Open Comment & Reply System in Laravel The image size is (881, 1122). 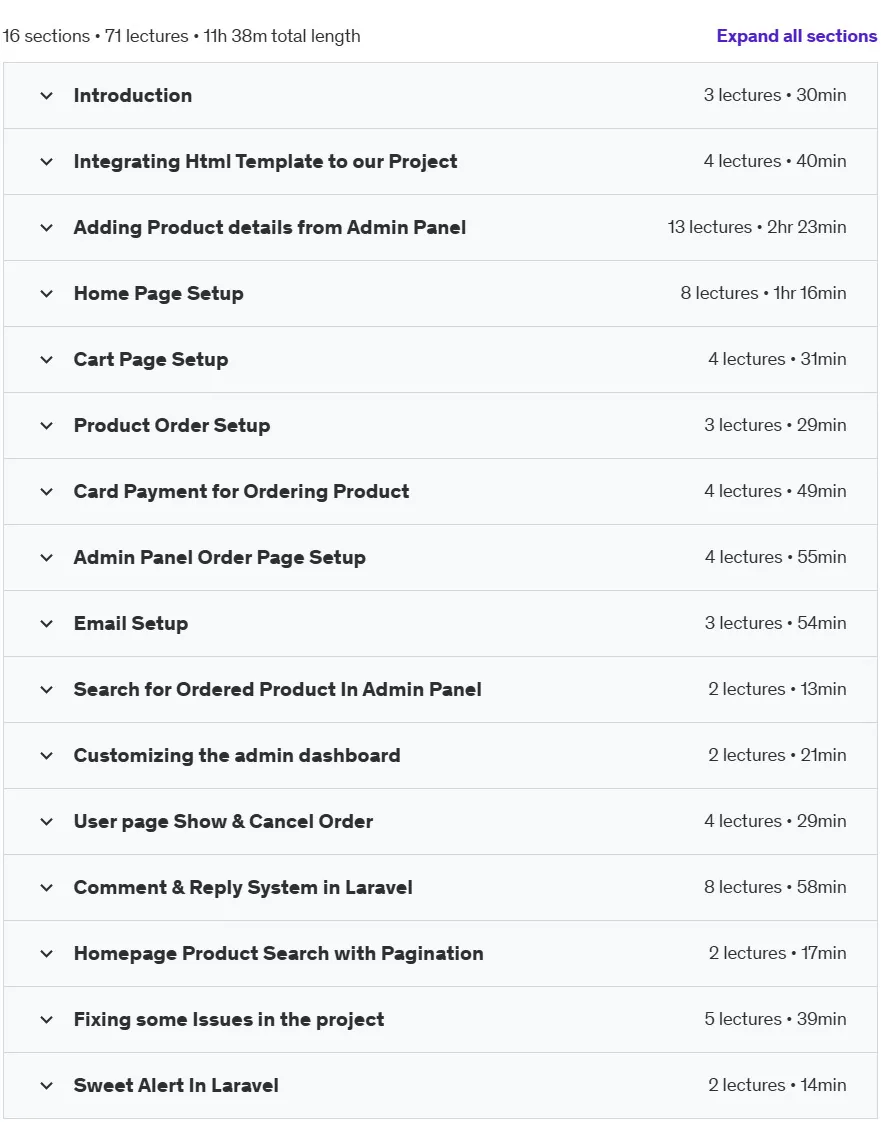243,887
